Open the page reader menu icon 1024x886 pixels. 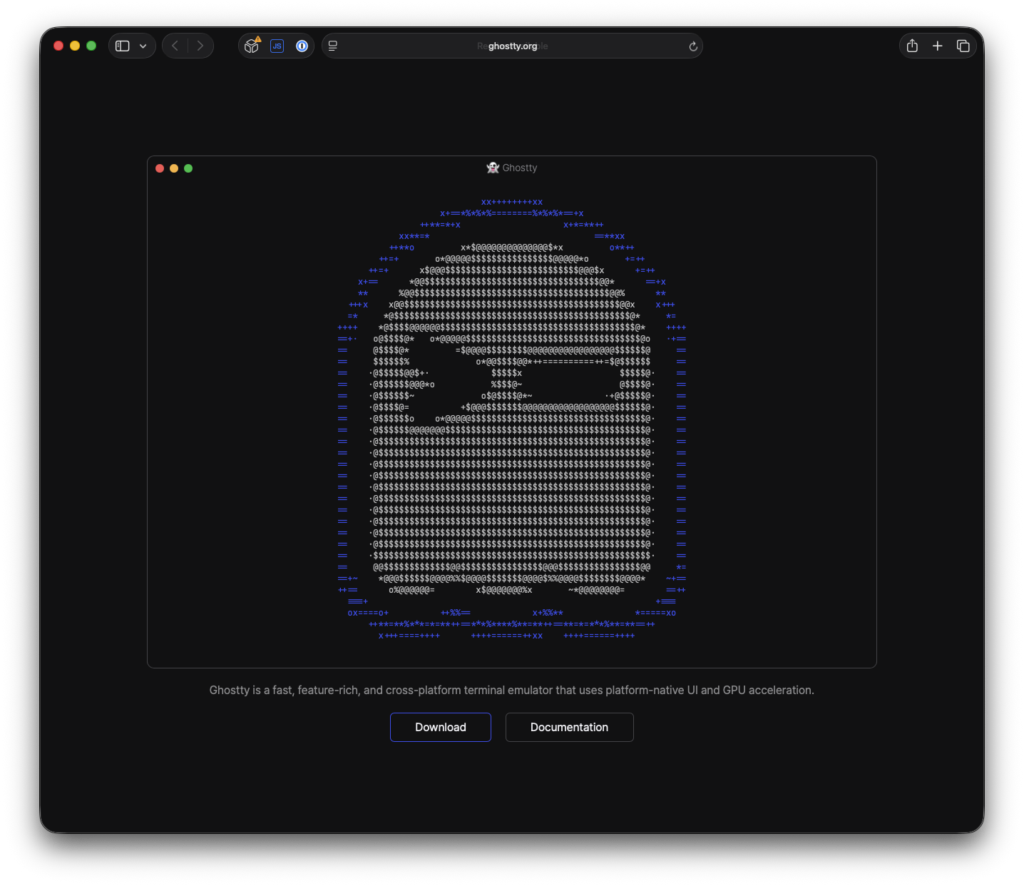[x=333, y=46]
